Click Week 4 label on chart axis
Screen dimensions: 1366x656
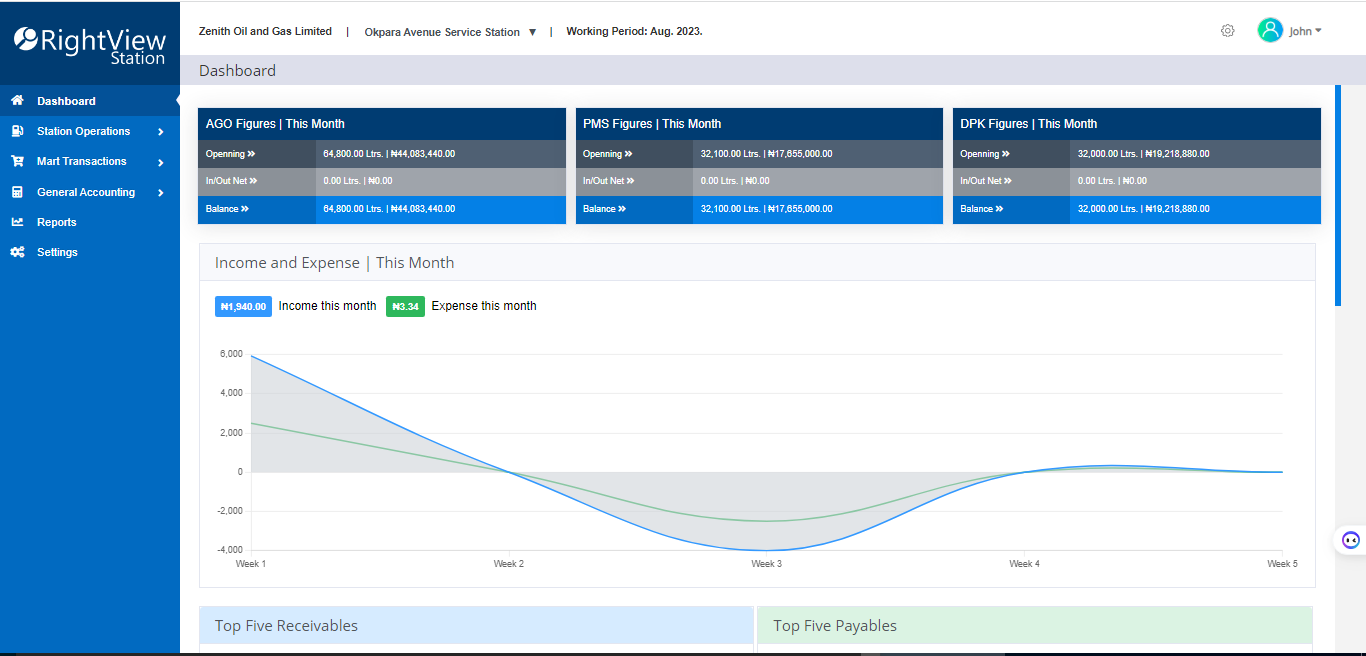click(x=1024, y=564)
